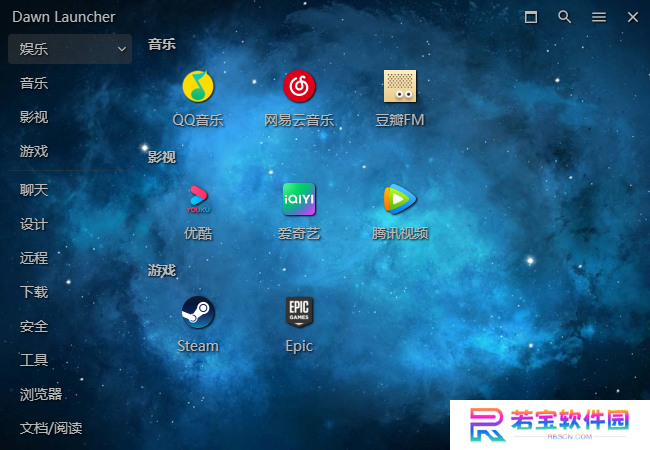Click the Dawn Launcher title text
The image size is (650, 450).
(x=63, y=17)
